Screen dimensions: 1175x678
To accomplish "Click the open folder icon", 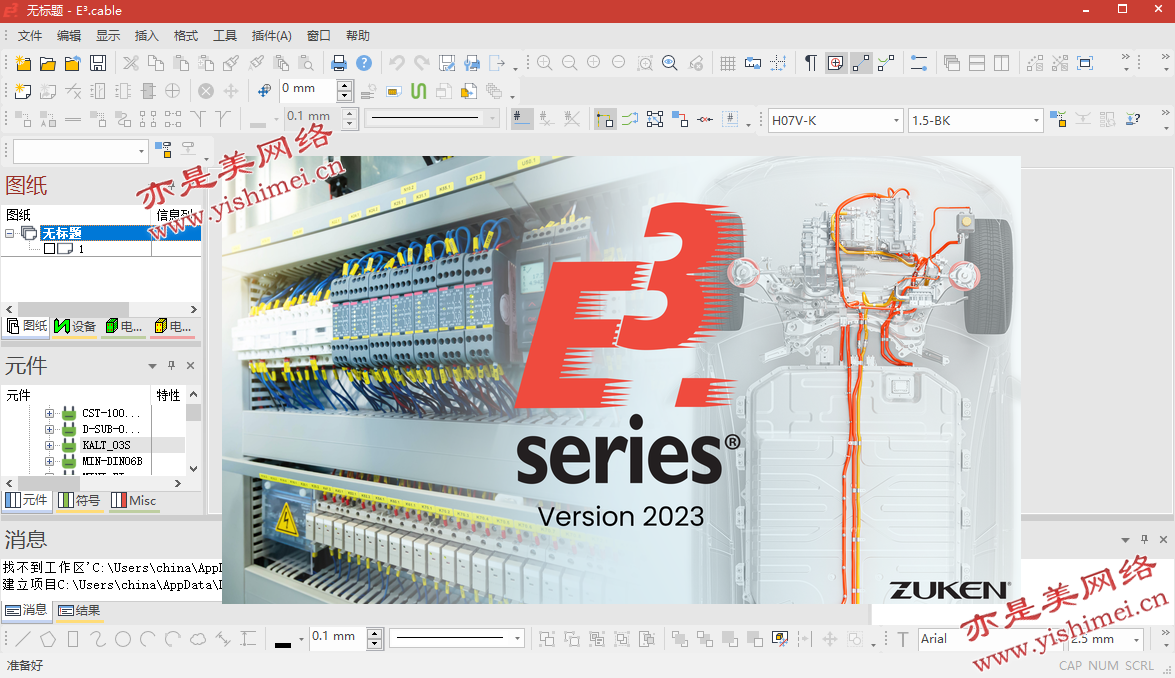I will (x=48, y=63).
